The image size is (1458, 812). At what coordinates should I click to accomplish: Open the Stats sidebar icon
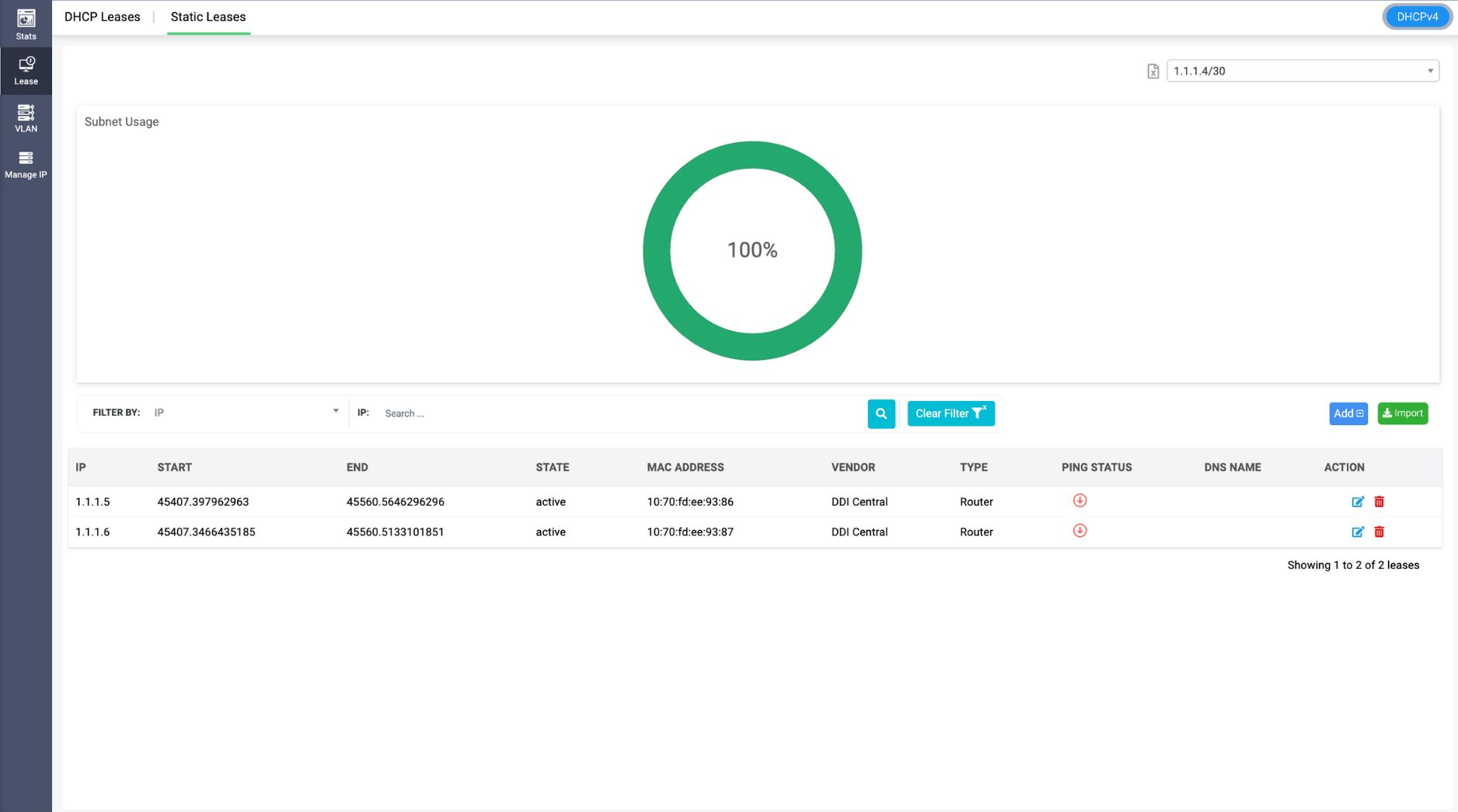tap(26, 24)
